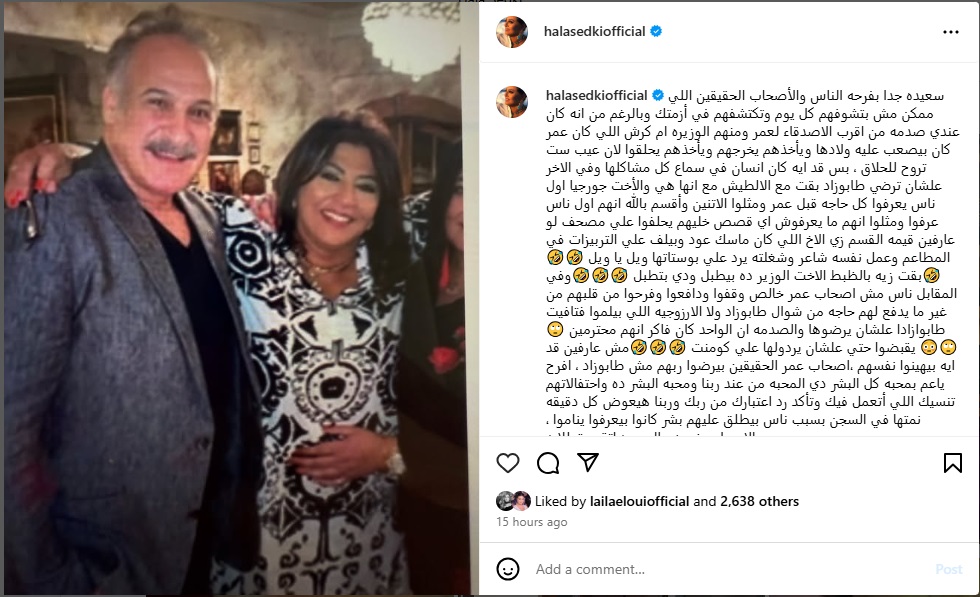Open halasedkiofficial username in the header
This screenshot has height=597, width=980.
(594, 31)
